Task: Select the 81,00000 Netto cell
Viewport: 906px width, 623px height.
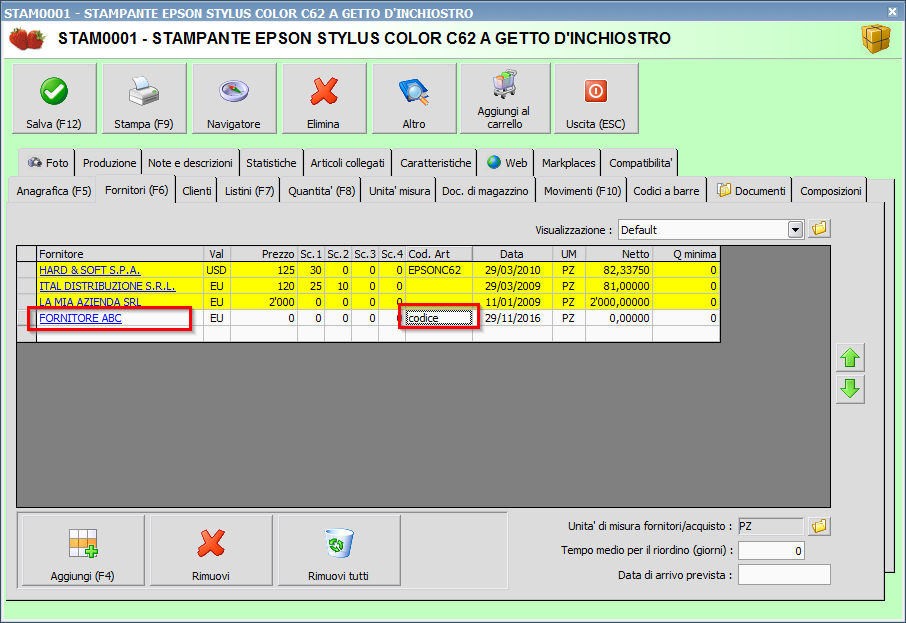Action: coord(619,286)
